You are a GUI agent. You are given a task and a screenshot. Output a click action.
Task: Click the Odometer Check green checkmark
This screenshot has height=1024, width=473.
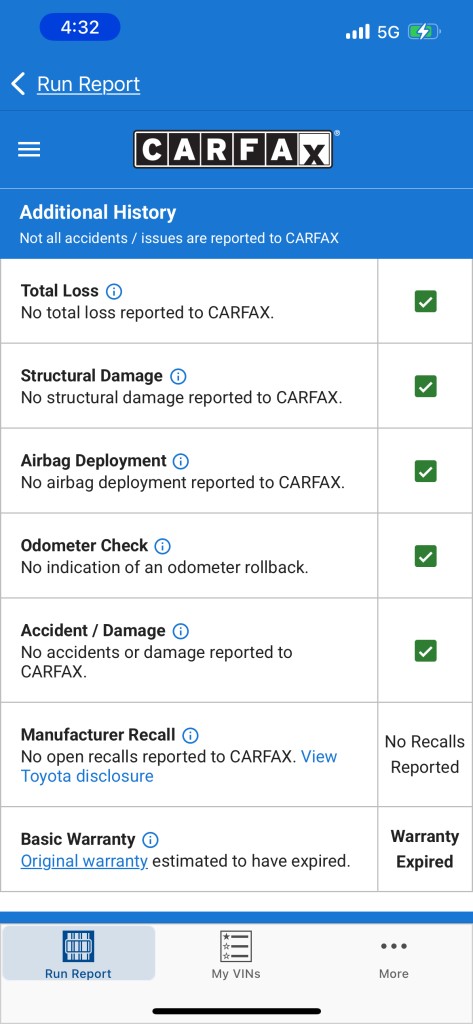point(425,556)
